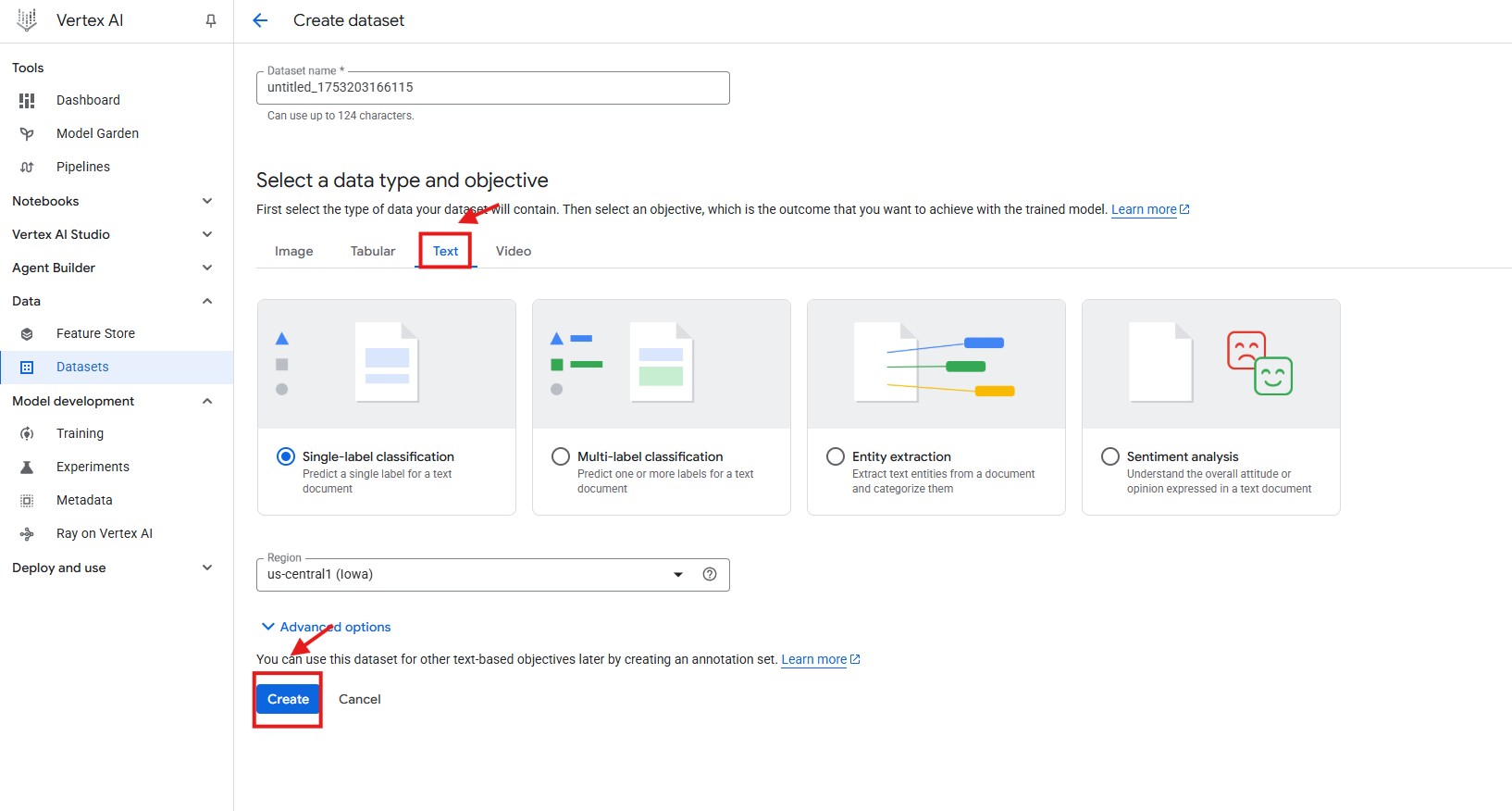Click the pin icon beside Vertex AI
The image size is (1512, 811).
pyautogui.click(x=211, y=20)
